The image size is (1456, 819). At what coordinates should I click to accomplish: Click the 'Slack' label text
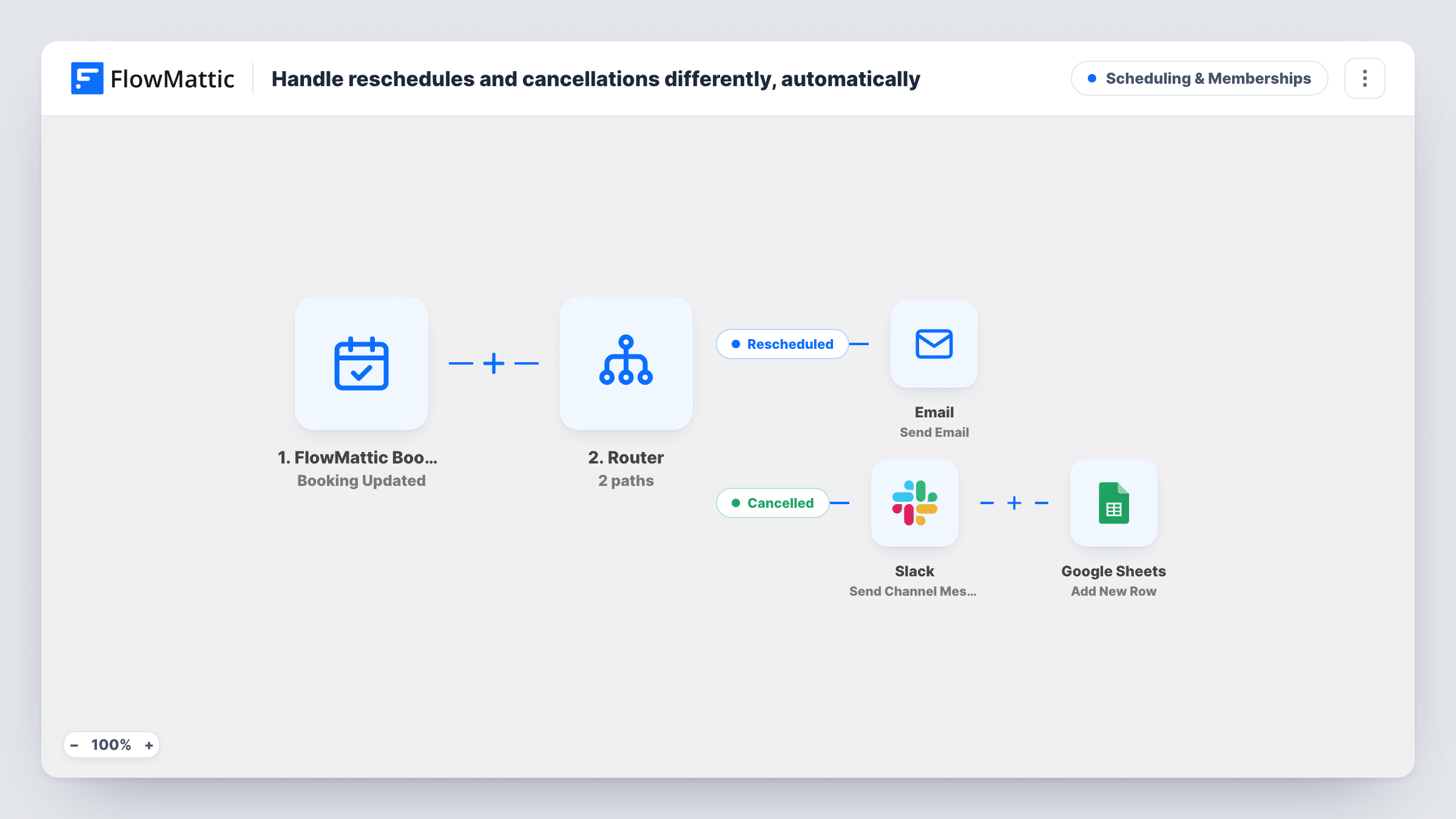[x=915, y=571]
